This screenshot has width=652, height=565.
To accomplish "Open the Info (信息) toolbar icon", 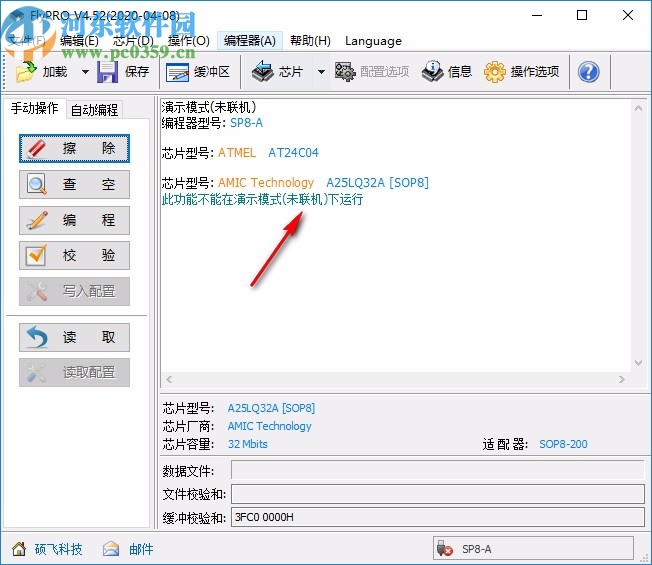I will (x=432, y=72).
